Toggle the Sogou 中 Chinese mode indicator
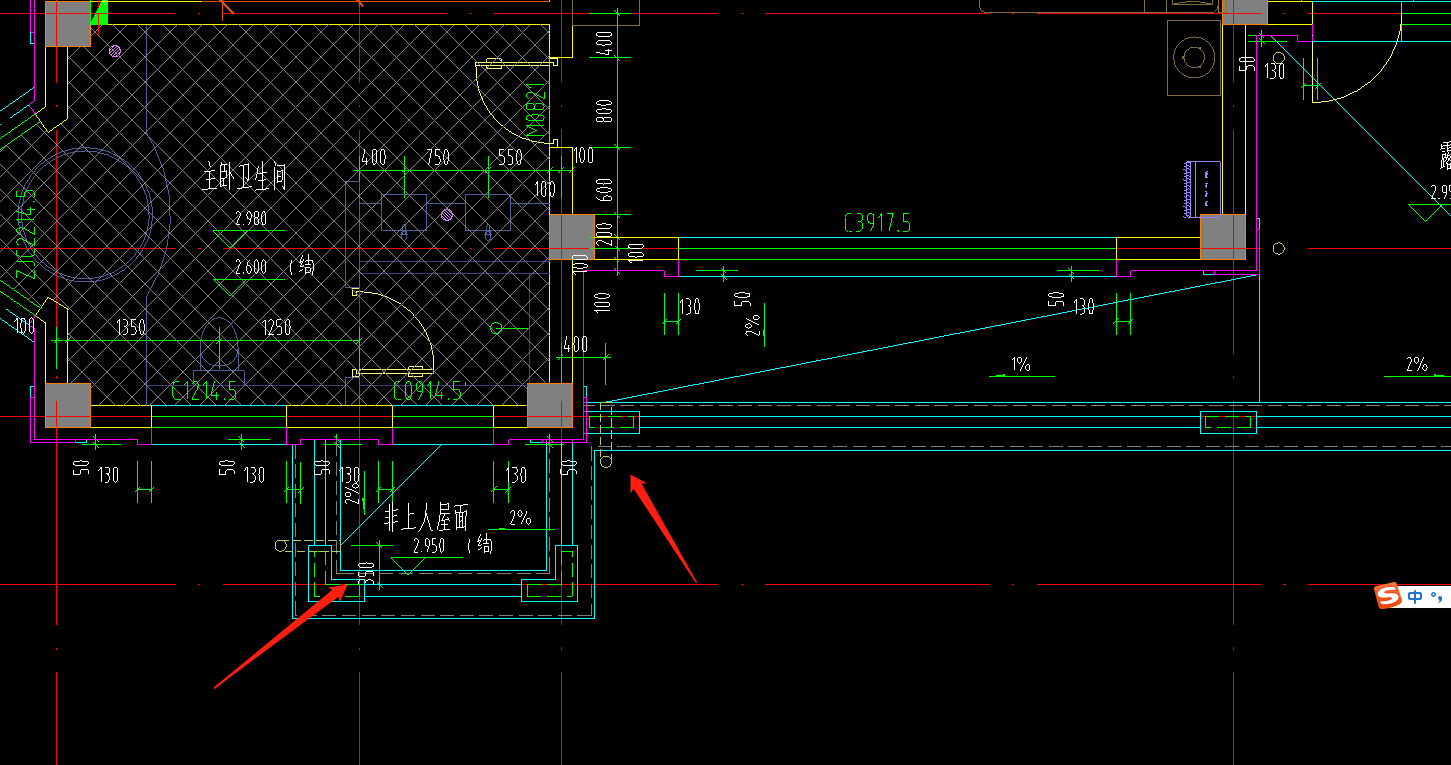1451x765 pixels. [x=1416, y=597]
